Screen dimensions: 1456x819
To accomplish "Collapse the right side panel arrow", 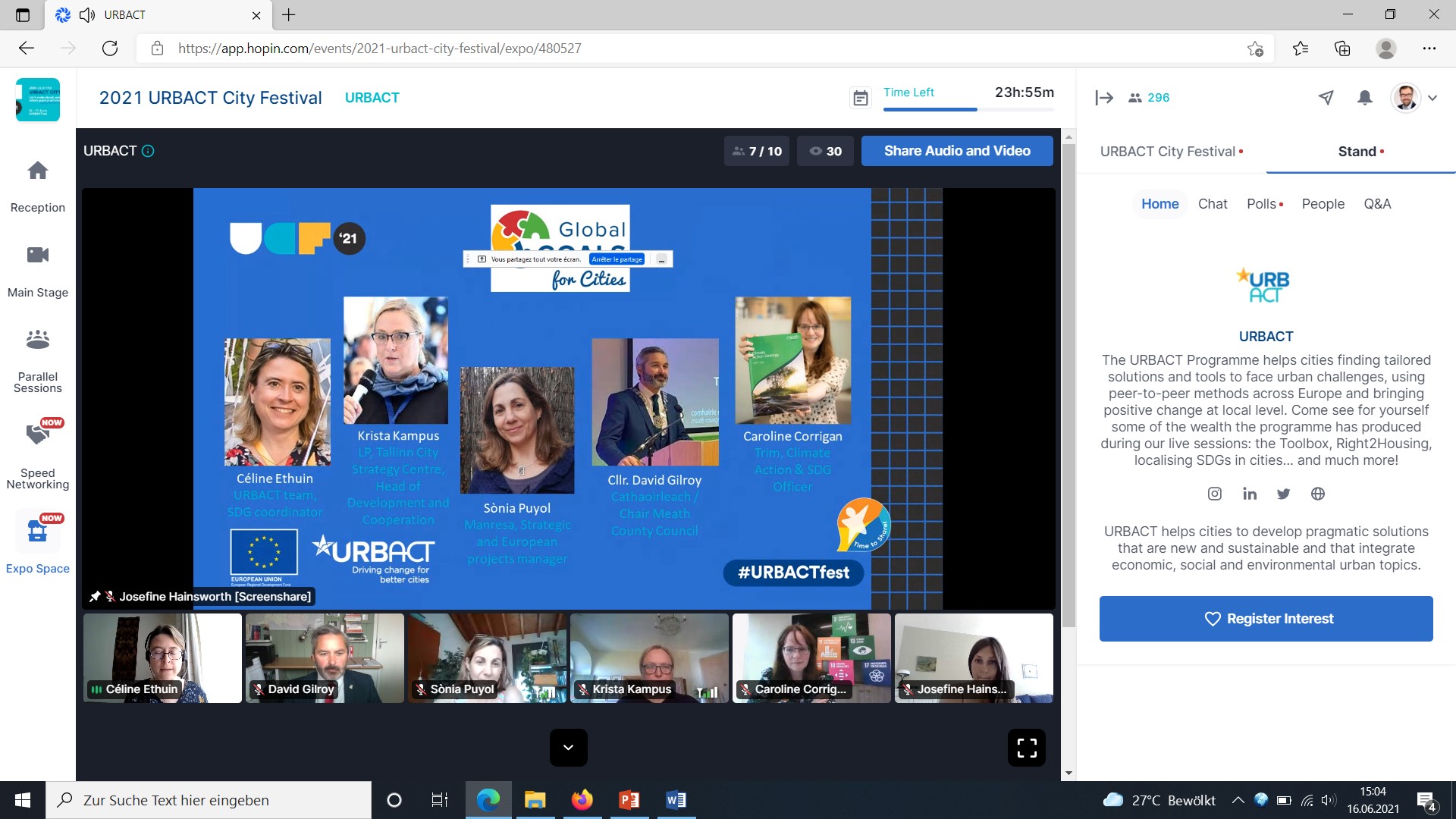I will [1103, 98].
